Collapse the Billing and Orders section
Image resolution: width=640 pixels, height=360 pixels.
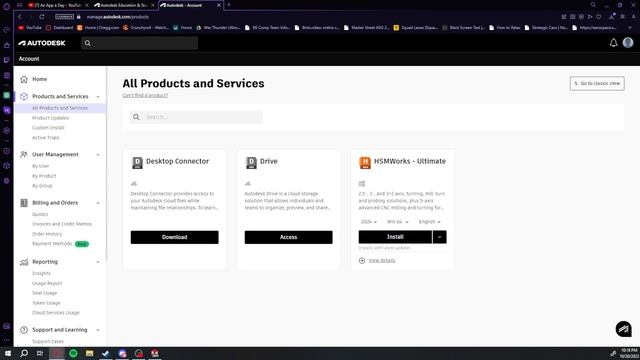[x=98, y=203]
